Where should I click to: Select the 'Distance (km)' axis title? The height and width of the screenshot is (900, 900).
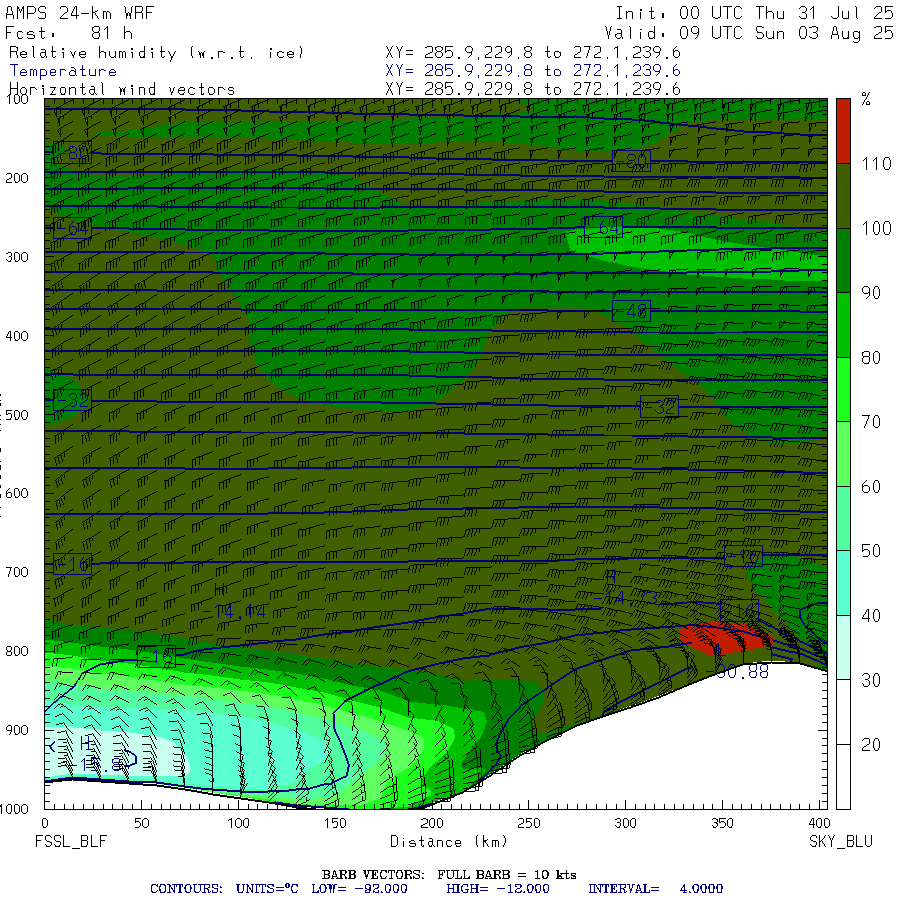(449, 842)
